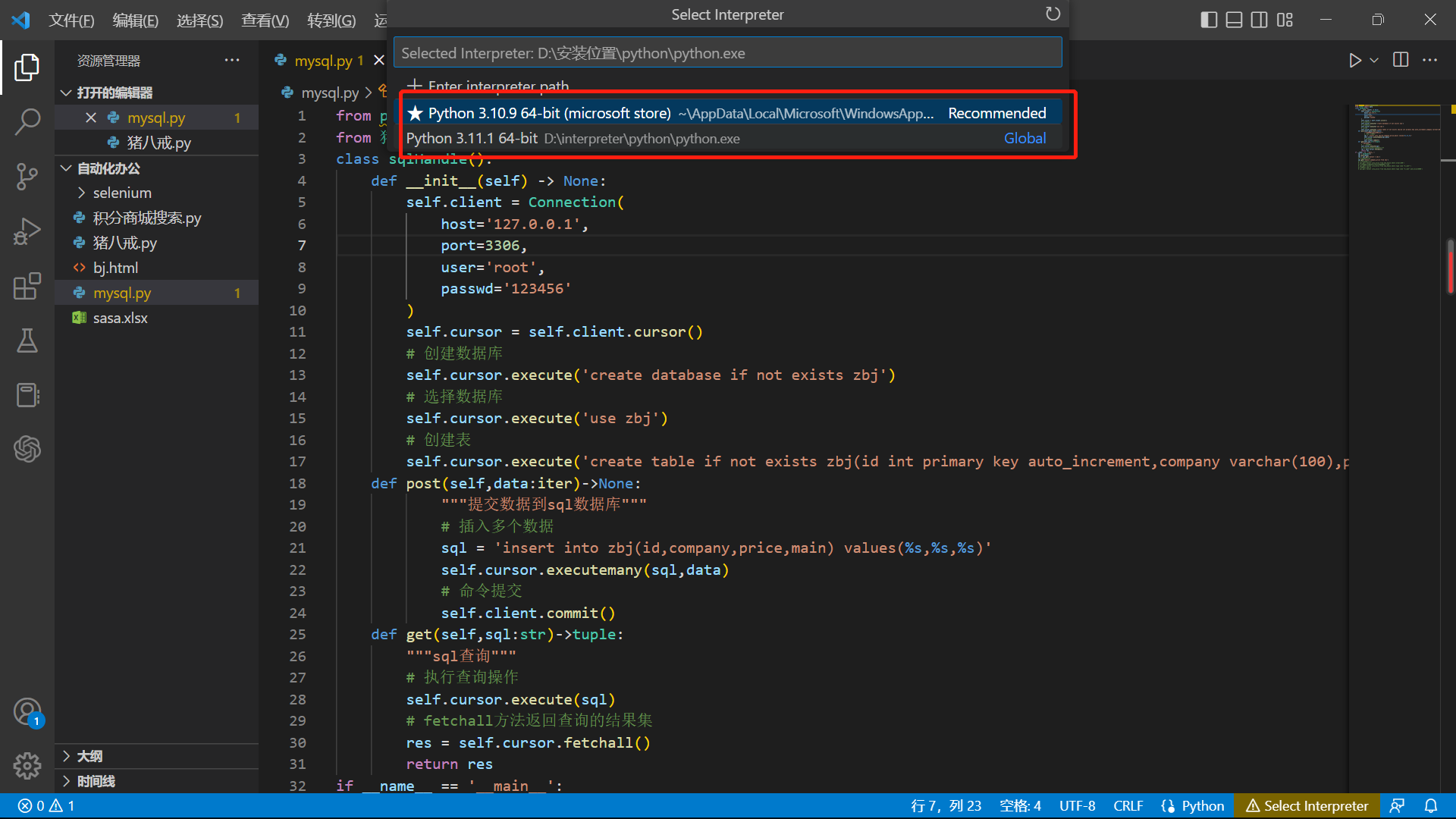
Task: Open the Accounts menu icon
Action: [x=27, y=712]
